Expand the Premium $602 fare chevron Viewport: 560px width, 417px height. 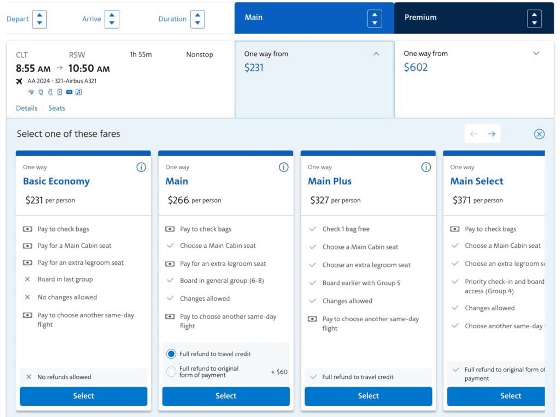(536, 54)
